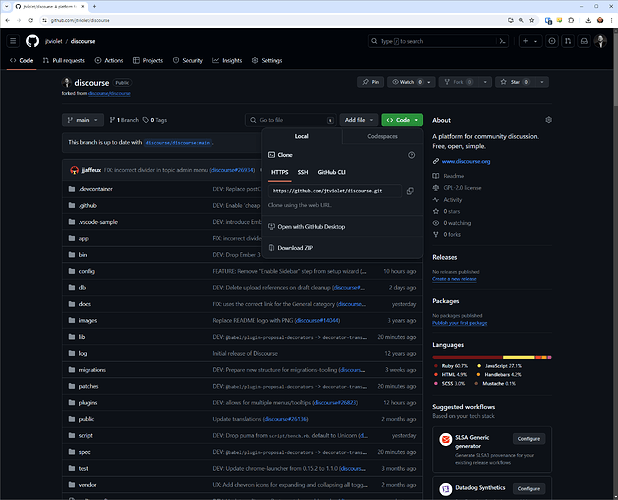Open the new tab plus button

[x=95, y=6]
